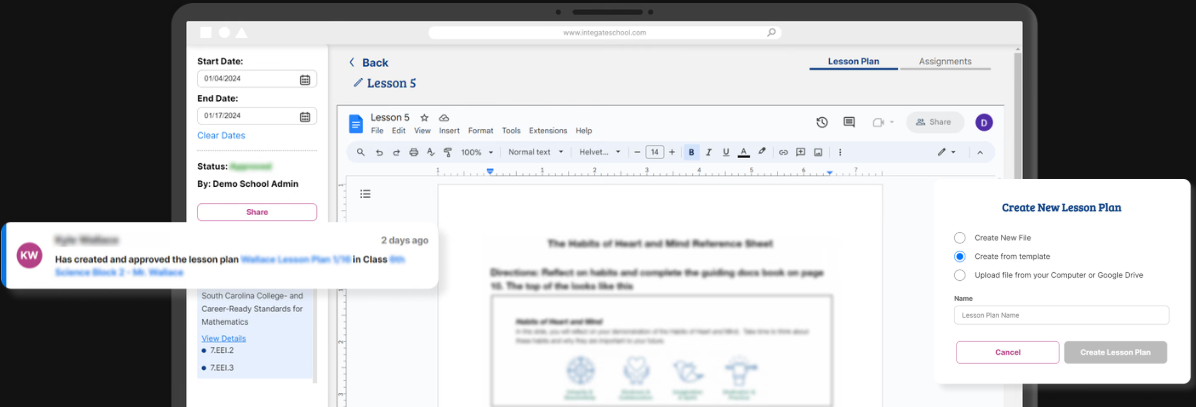The image size is (1196, 407).
Task: Open the zoom 100% dropdown
Action: point(477,152)
